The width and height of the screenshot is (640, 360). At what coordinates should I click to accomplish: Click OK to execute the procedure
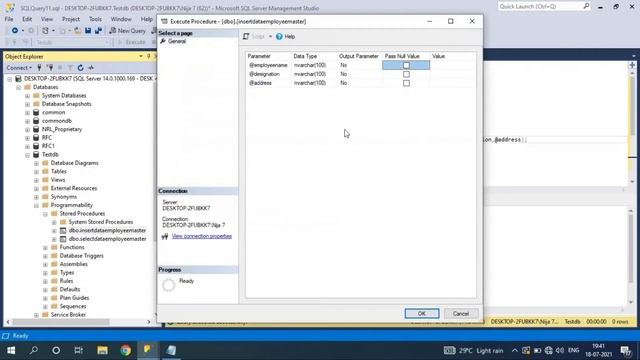pos(422,313)
